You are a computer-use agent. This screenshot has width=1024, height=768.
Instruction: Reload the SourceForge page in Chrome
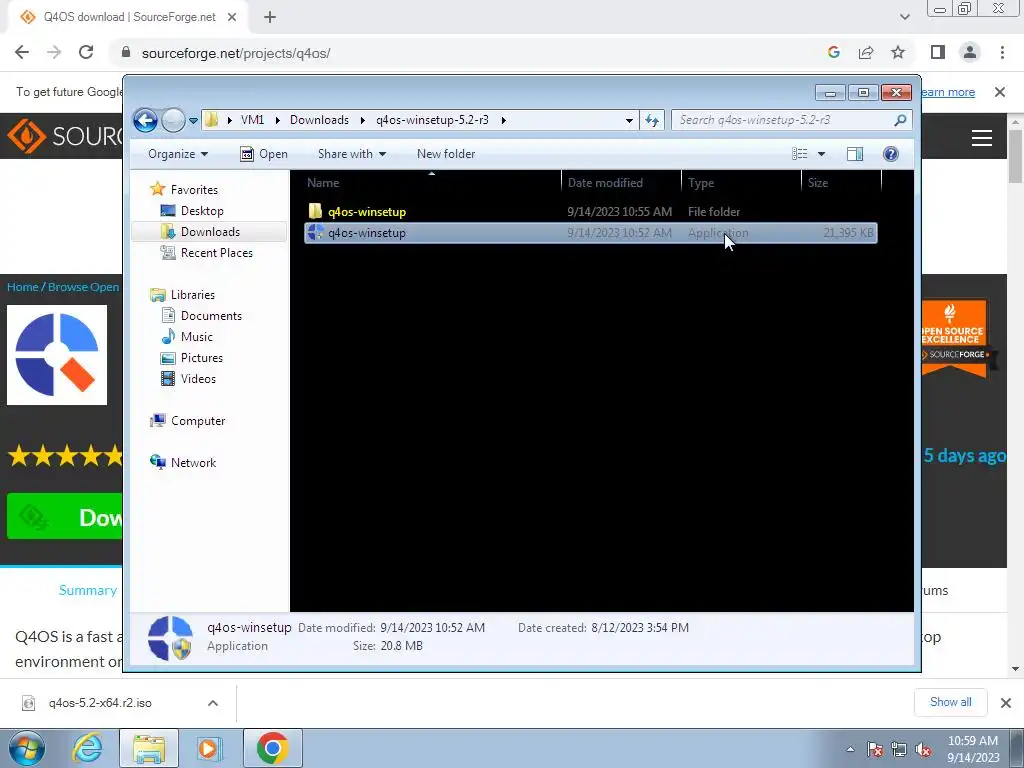click(86, 53)
